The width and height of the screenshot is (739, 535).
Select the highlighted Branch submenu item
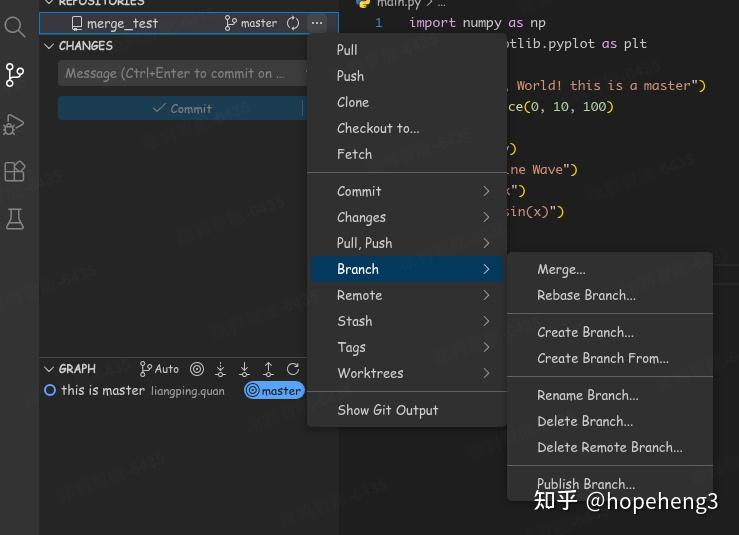[407, 269]
